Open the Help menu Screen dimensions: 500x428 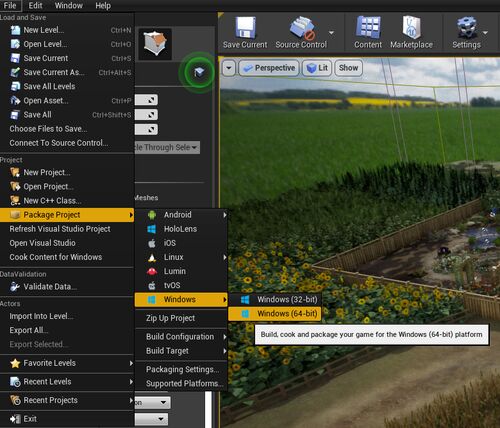pyautogui.click(x=103, y=6)
